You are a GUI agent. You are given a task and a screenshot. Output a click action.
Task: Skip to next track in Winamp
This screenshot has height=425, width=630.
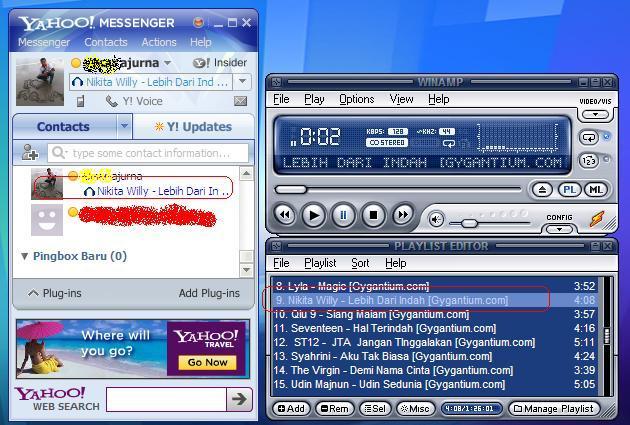pyautogui.click(x=403, y=215)
